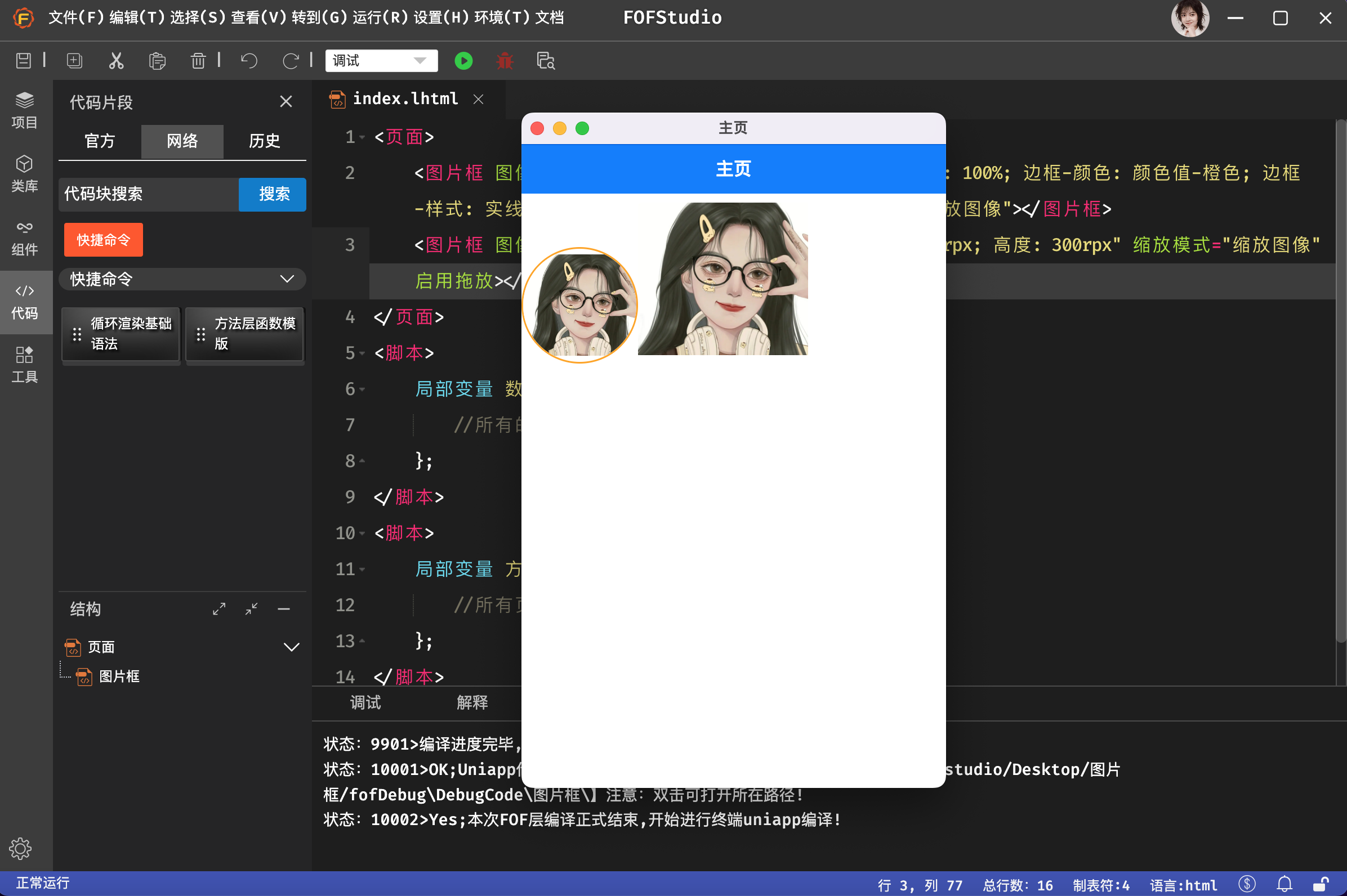The height and width of the screenshot is (896, 1347).
Task: Click fold marker at line 8
Action: coord(363,461)
